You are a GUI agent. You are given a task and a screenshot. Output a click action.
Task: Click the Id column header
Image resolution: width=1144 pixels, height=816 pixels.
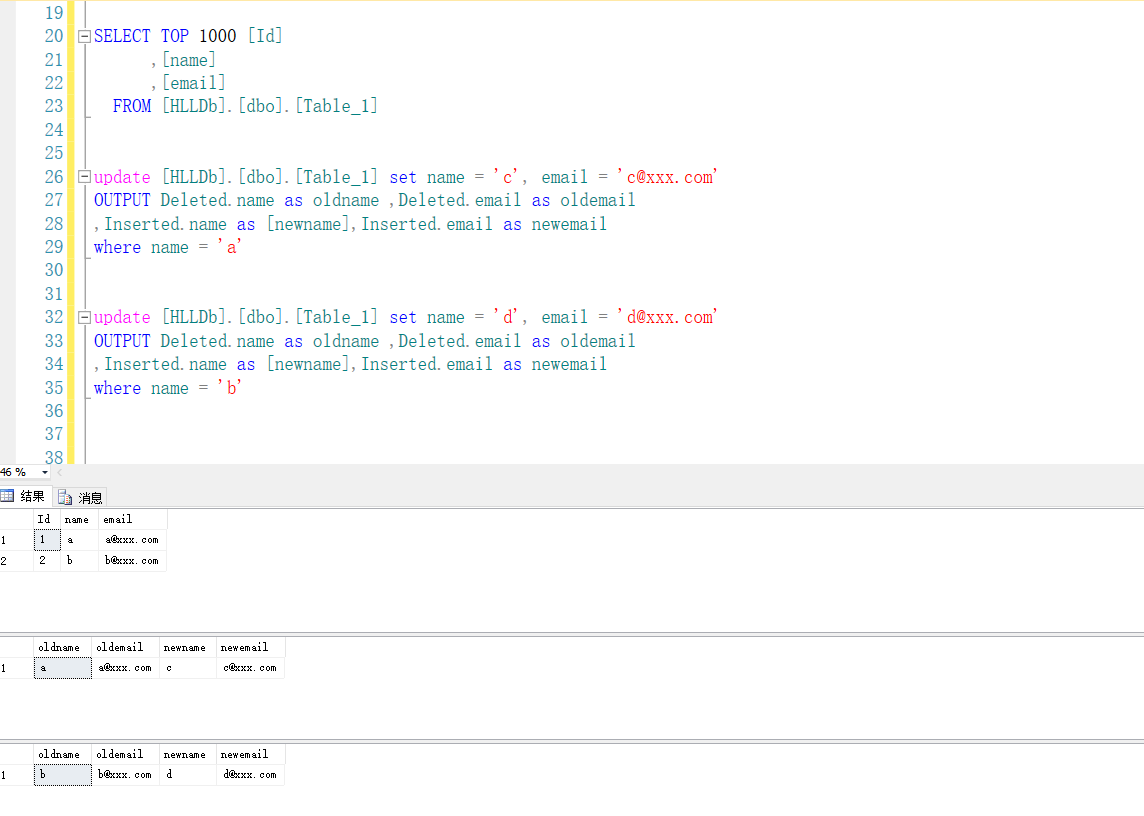pyautogui.click(x=47, y=519)
